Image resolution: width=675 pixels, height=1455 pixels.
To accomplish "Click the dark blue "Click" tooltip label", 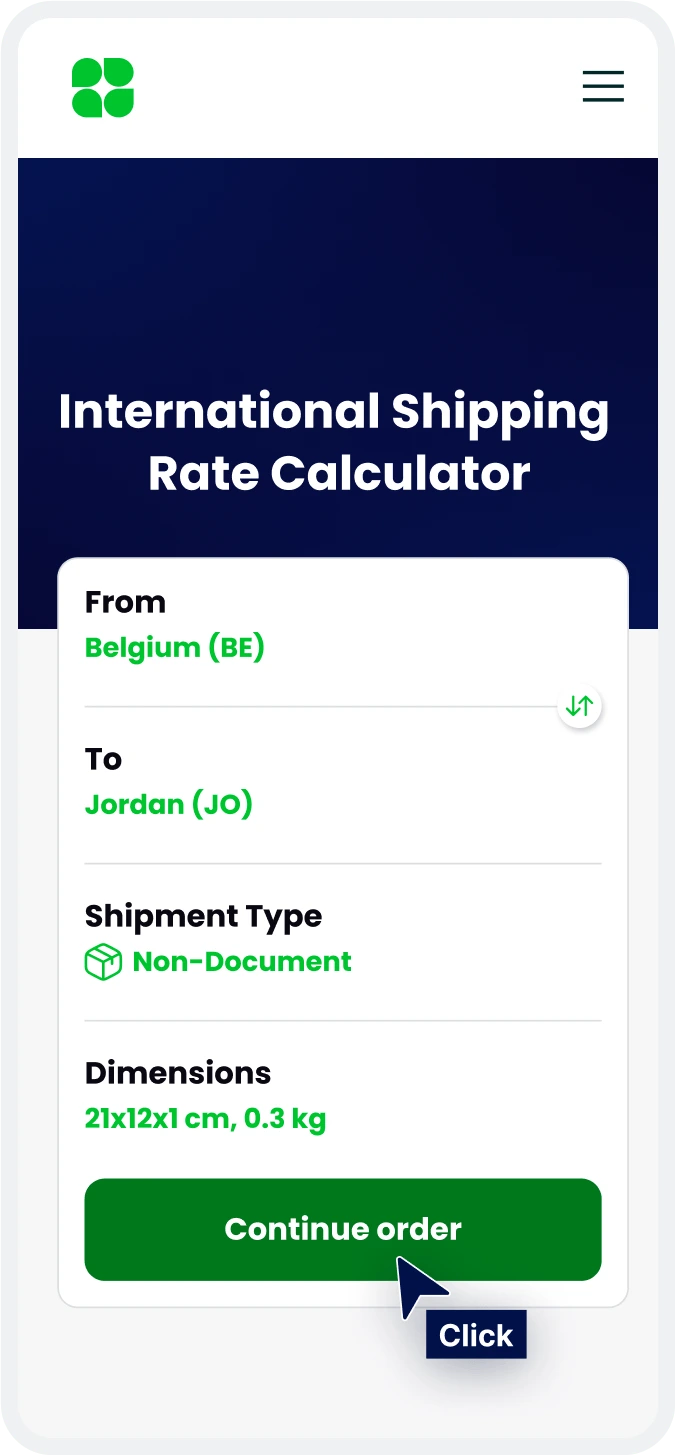I will pos(476,1335).
